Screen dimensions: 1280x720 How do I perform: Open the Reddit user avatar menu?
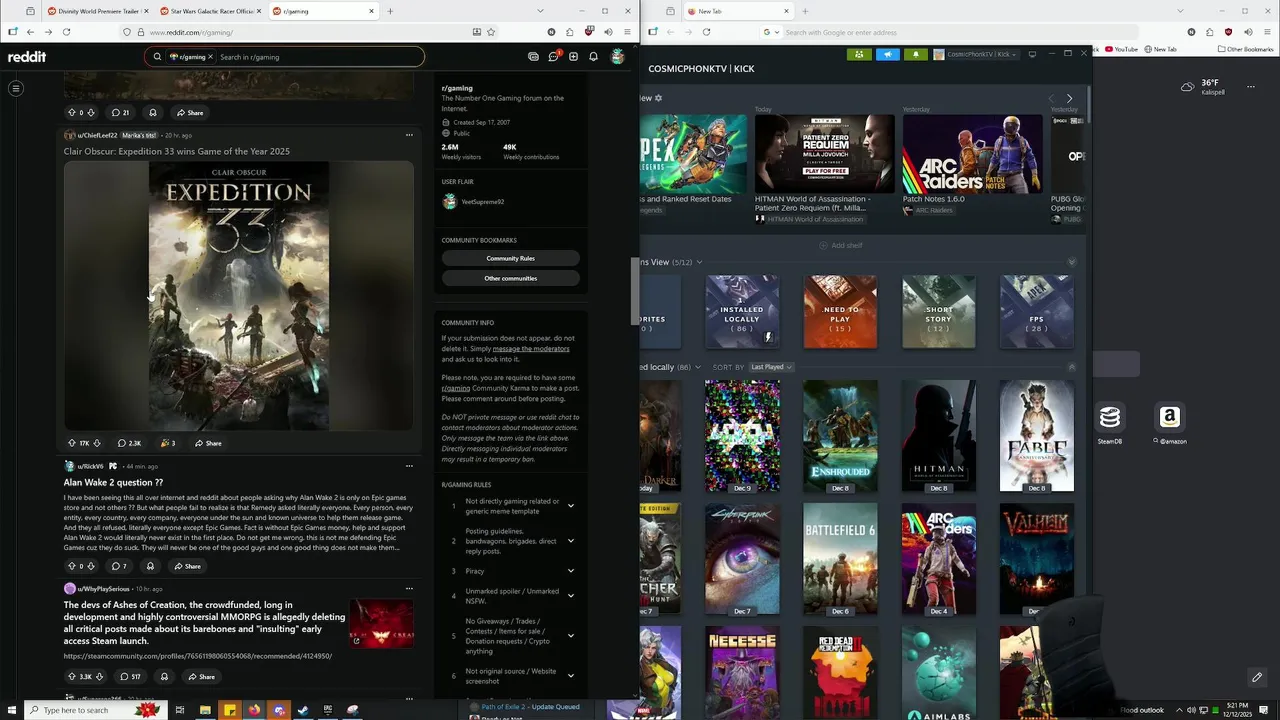[x=618, y=57]
